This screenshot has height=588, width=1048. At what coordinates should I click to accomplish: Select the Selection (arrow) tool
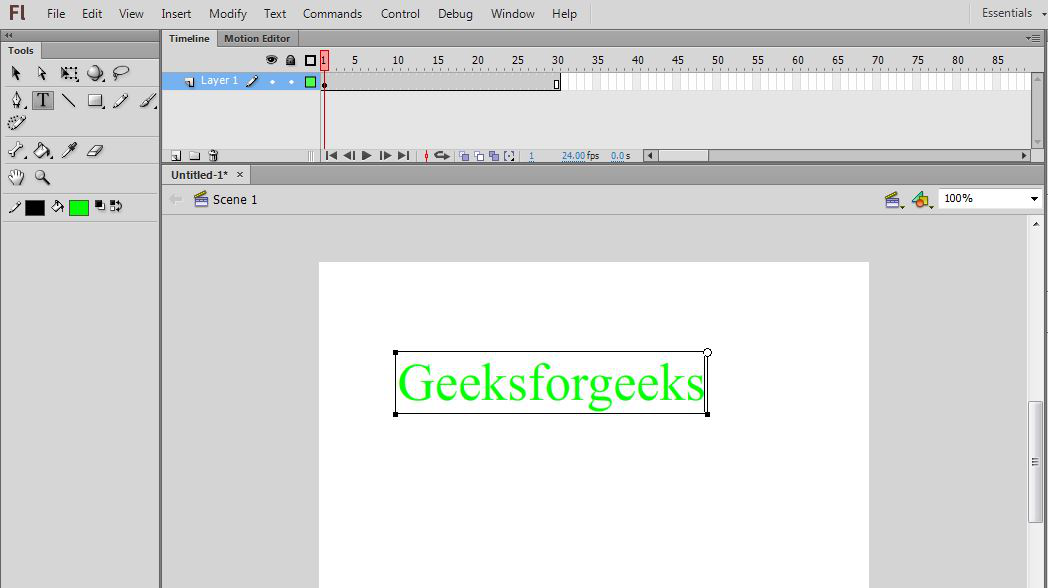click(x=16, y=73)
